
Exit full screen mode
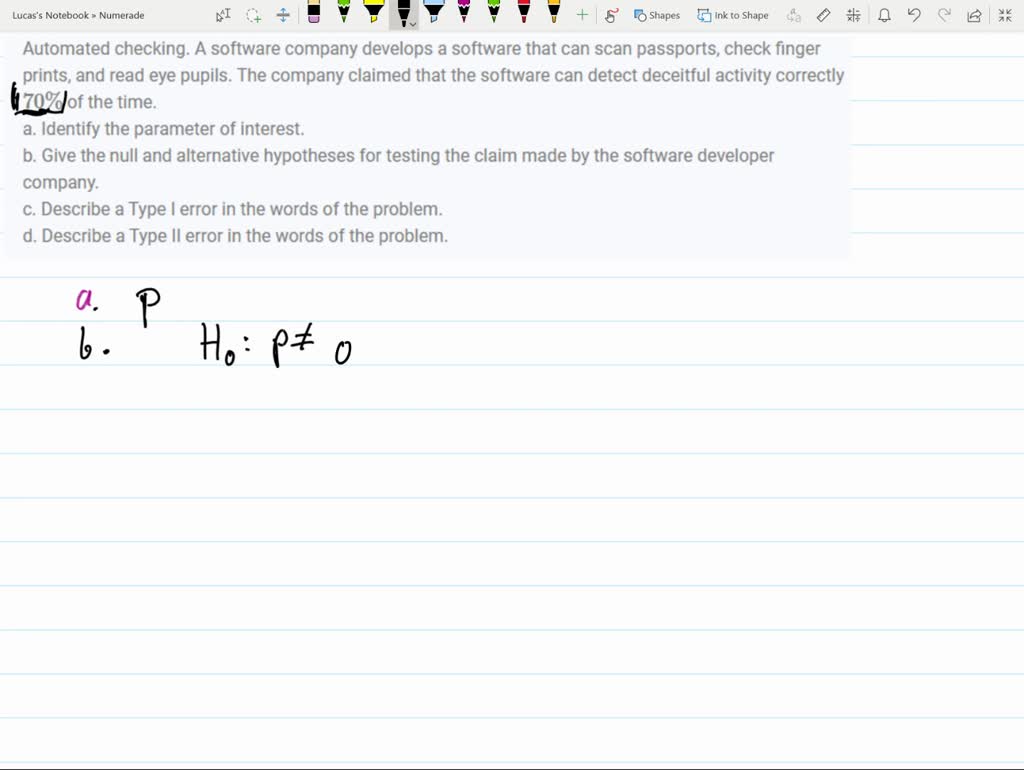[x=1005, y=15]
